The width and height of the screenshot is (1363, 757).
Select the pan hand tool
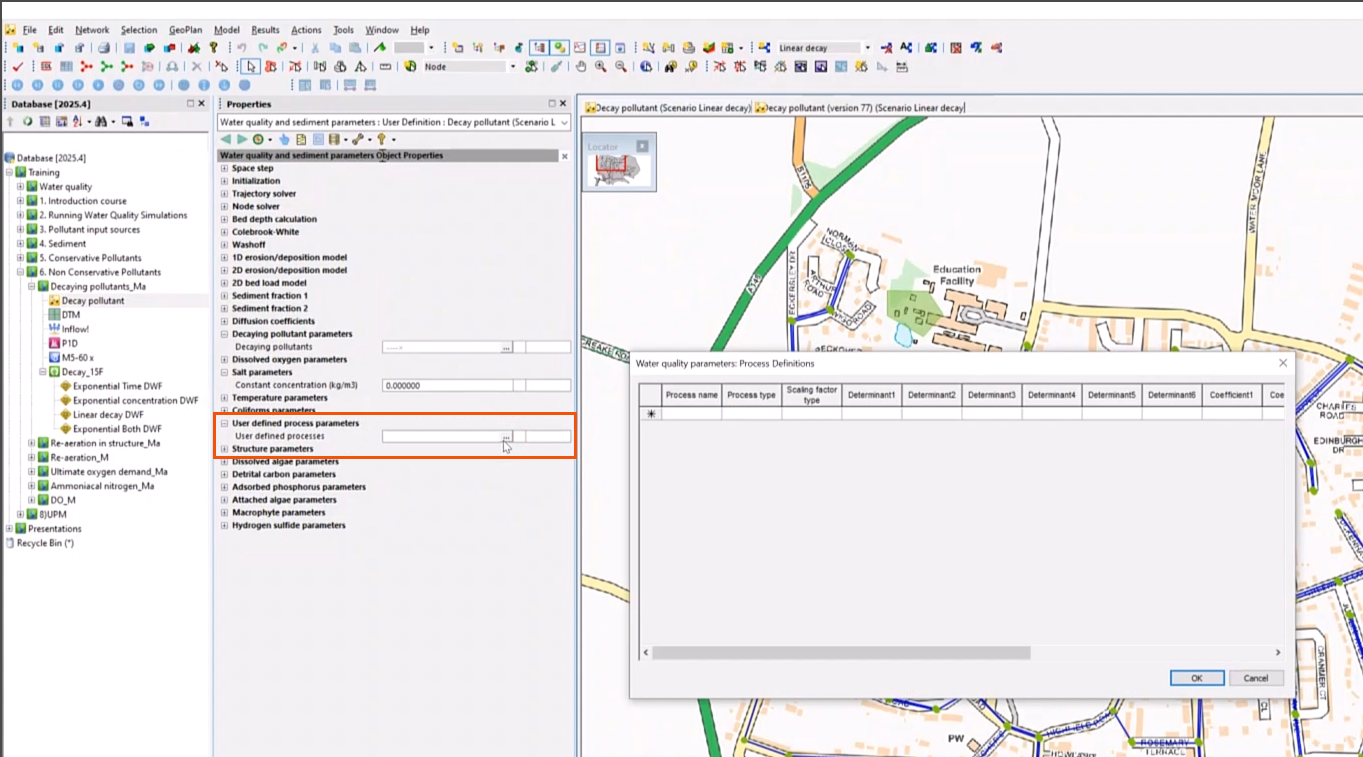tap(582, 67)
